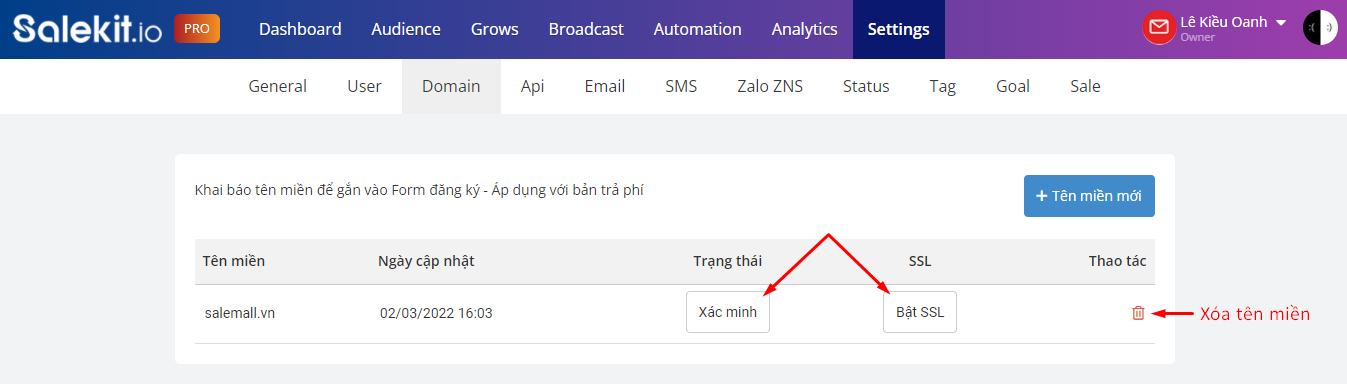Image resolution: width=1347 pixels, height=384 pixels.
Task: Switch to the SMS tab
Action: [681, 86]
